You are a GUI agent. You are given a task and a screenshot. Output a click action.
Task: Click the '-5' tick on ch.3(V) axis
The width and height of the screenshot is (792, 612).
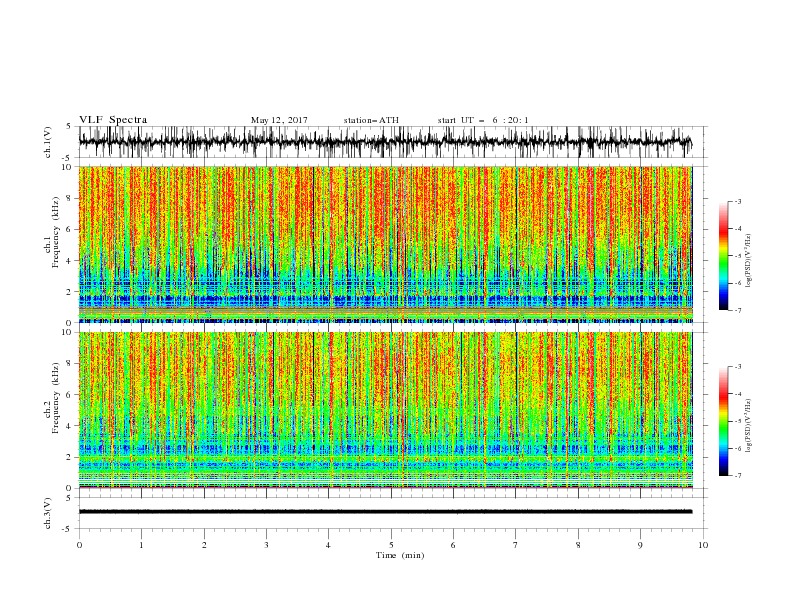pyautogui.click(x=68, y=529)
